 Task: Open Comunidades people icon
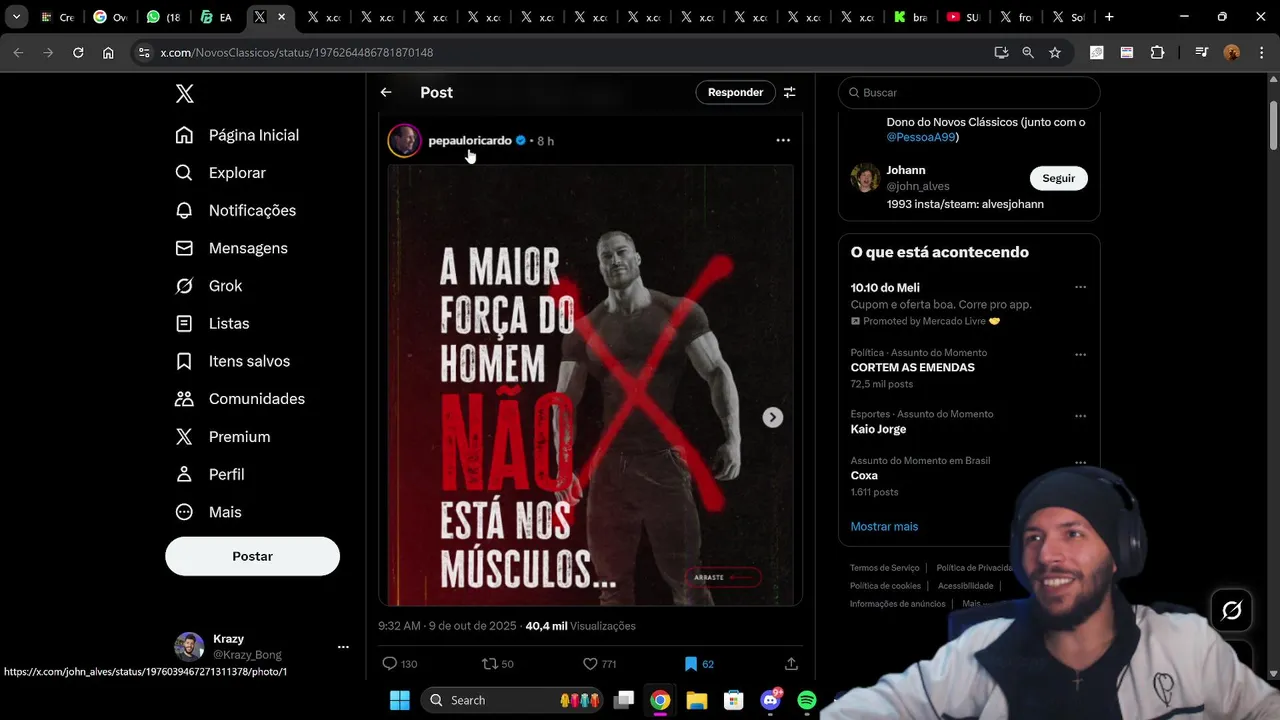tap(184, 399)
